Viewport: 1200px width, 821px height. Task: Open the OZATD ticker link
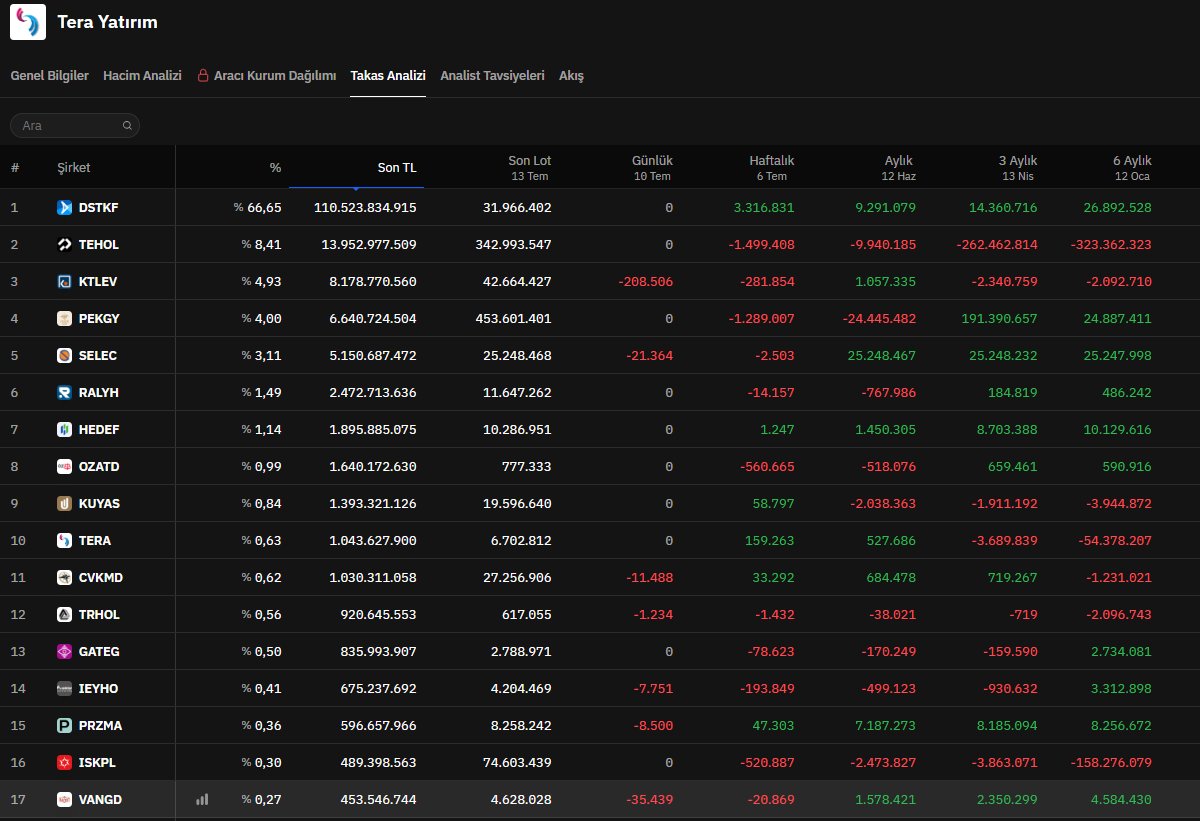coord(99,467)
